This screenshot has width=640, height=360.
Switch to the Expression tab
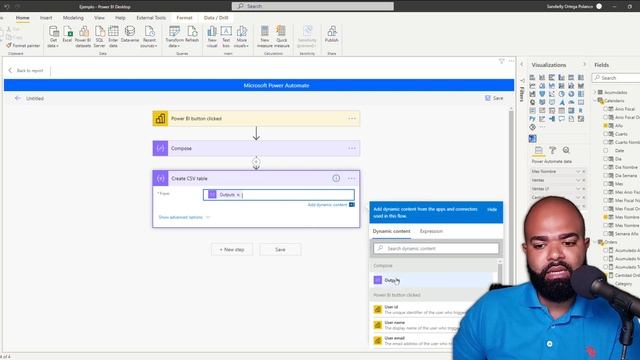[431, 231]
